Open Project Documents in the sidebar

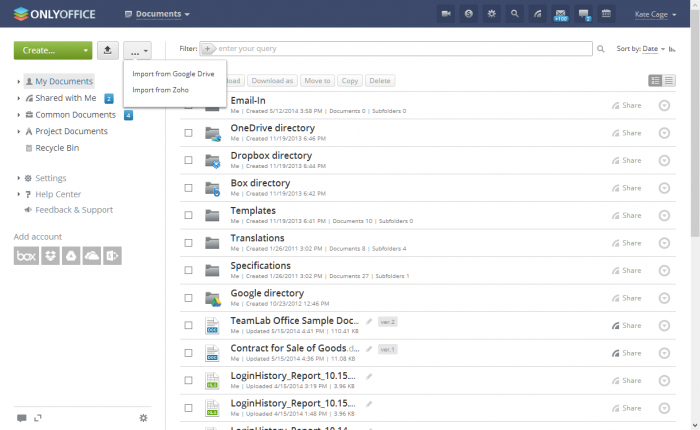point(71,131)
